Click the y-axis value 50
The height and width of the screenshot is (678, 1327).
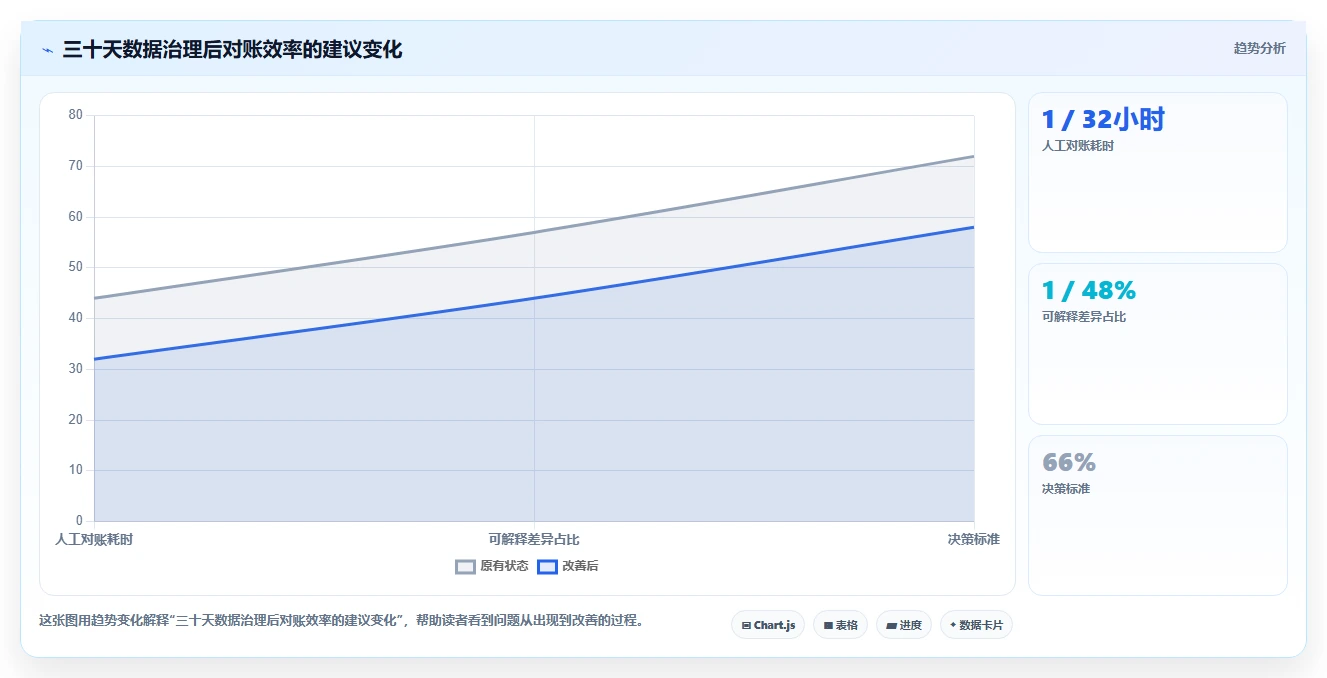pos(76,267)
